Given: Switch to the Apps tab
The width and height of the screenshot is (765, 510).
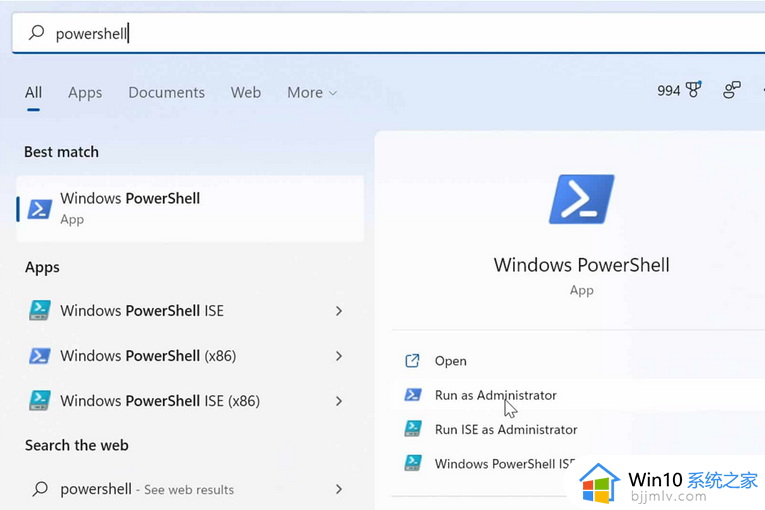Looking at the screenshot, I should click(x=85, y=93).
